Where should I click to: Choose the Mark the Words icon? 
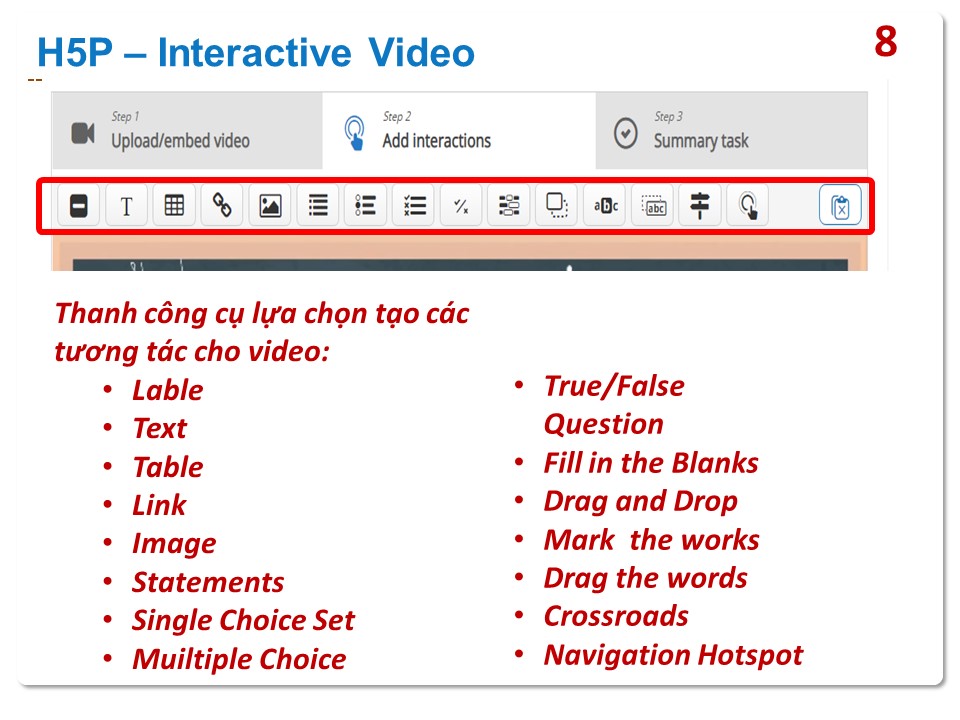click(x=605, y=206)
